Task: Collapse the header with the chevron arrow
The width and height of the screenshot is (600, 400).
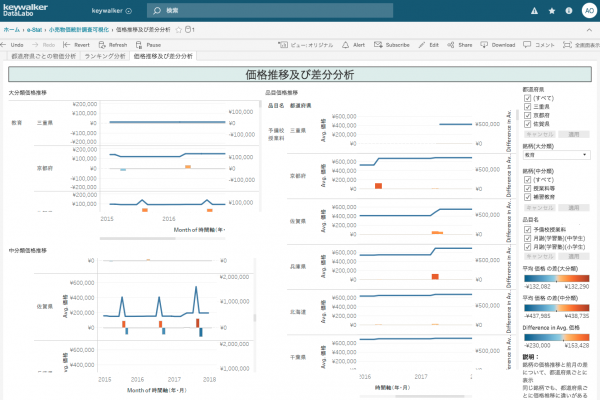Action: click(x=589, y=30)
